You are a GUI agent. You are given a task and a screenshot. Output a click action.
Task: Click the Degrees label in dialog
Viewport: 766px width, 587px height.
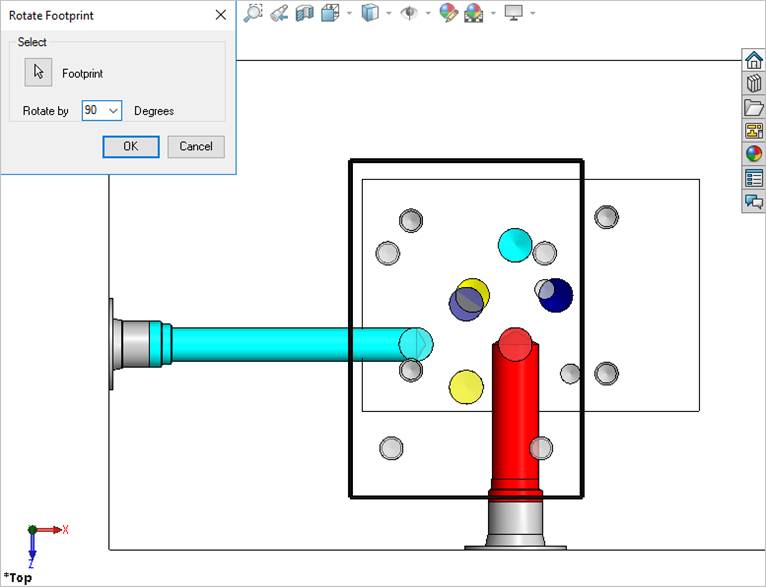click(x=154, y=111)
